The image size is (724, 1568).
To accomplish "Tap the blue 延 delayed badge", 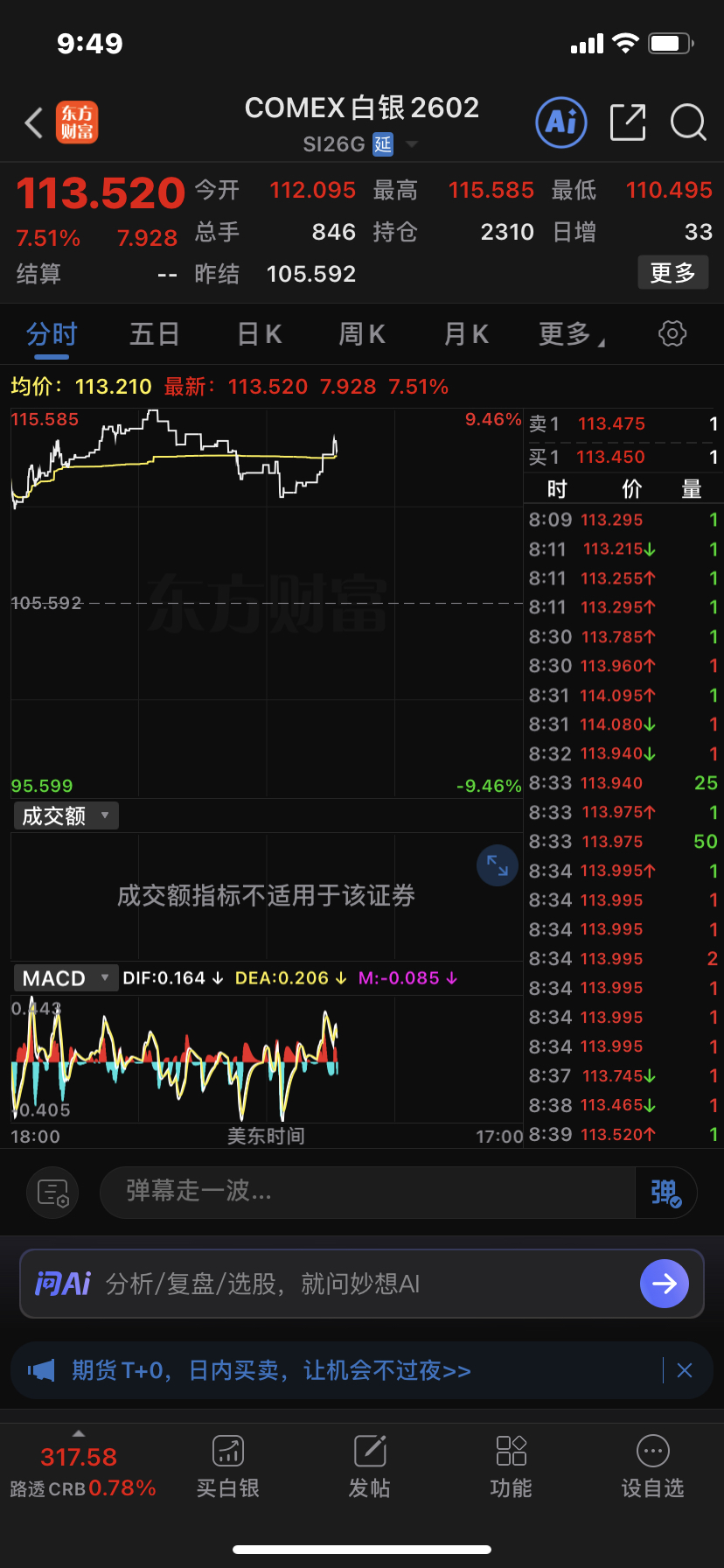I will pyautogui.click(x=383, y=144).
